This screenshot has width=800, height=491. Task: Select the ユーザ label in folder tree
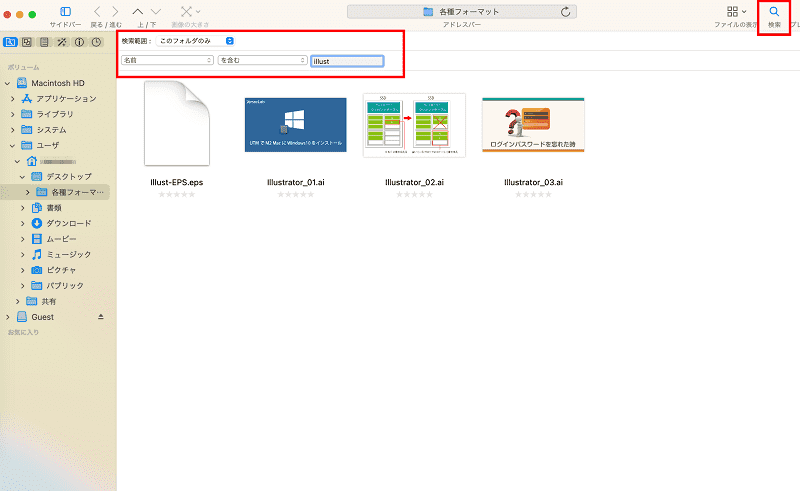click(x=47, y=145)
